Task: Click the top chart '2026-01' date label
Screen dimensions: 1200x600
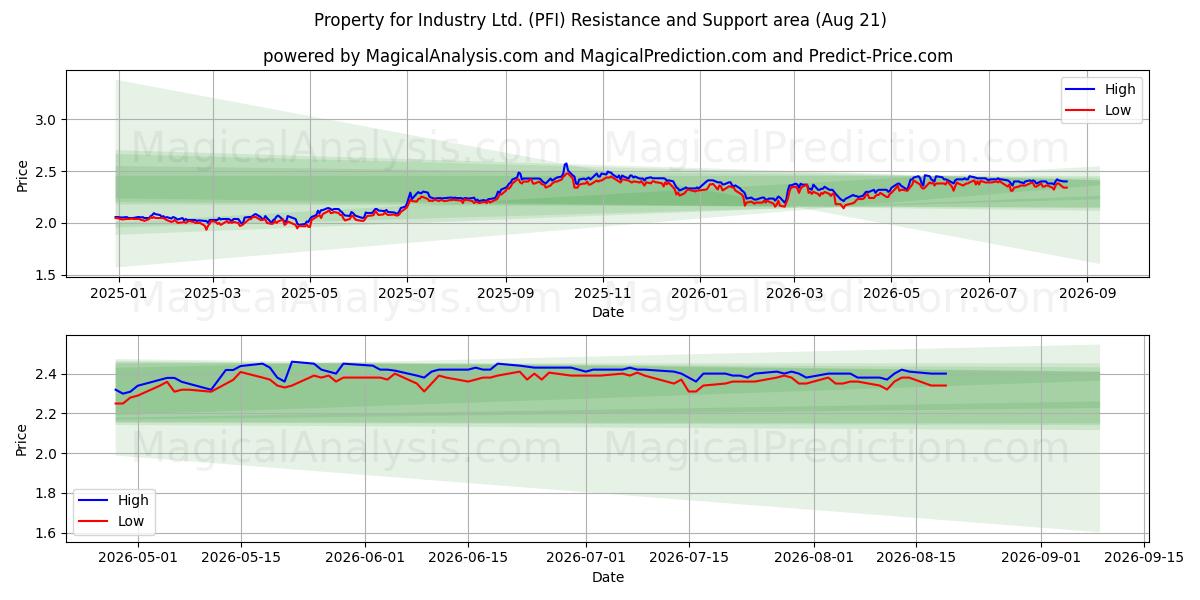Action: [x=699, y=294]
